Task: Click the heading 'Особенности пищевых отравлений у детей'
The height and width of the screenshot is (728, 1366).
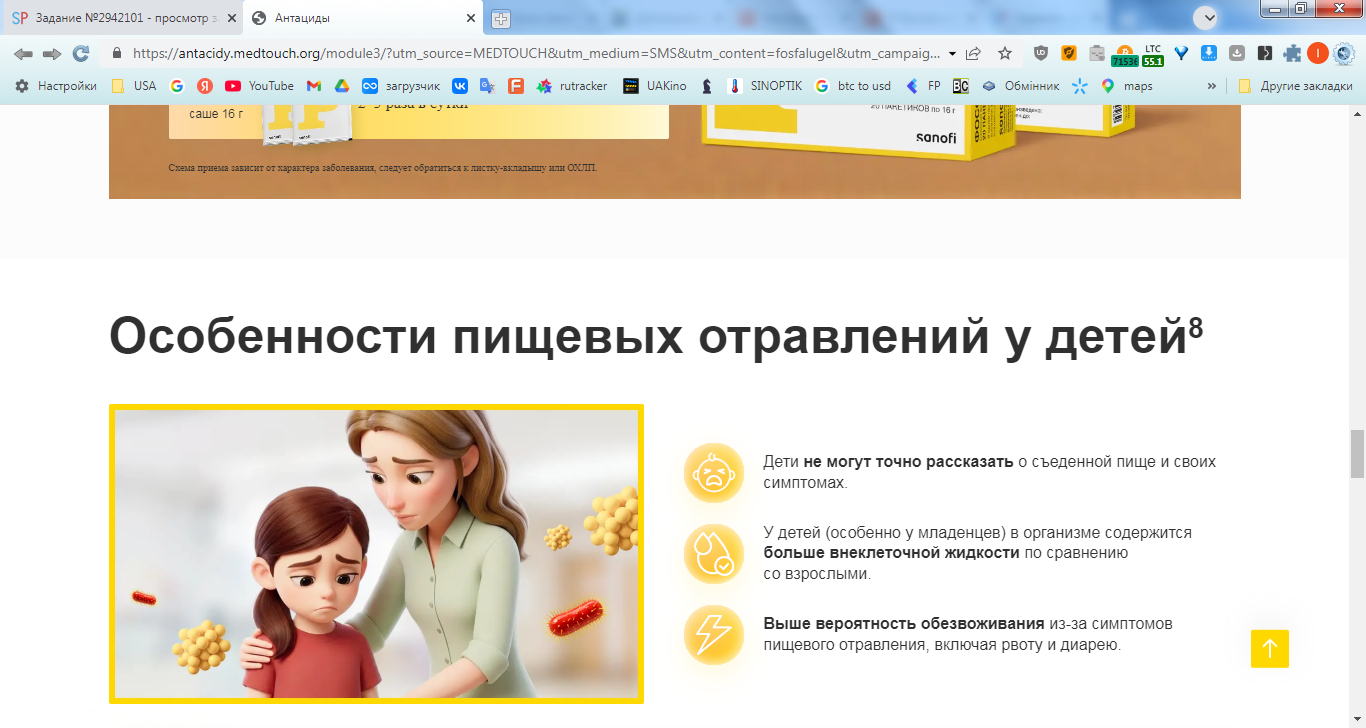Action: pos(656,336)
